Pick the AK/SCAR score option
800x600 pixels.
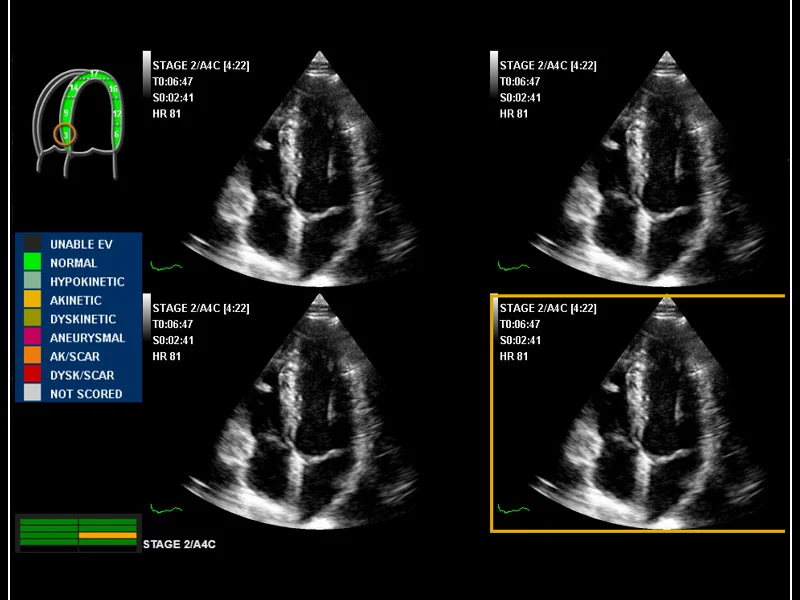(x=78, y=357)
